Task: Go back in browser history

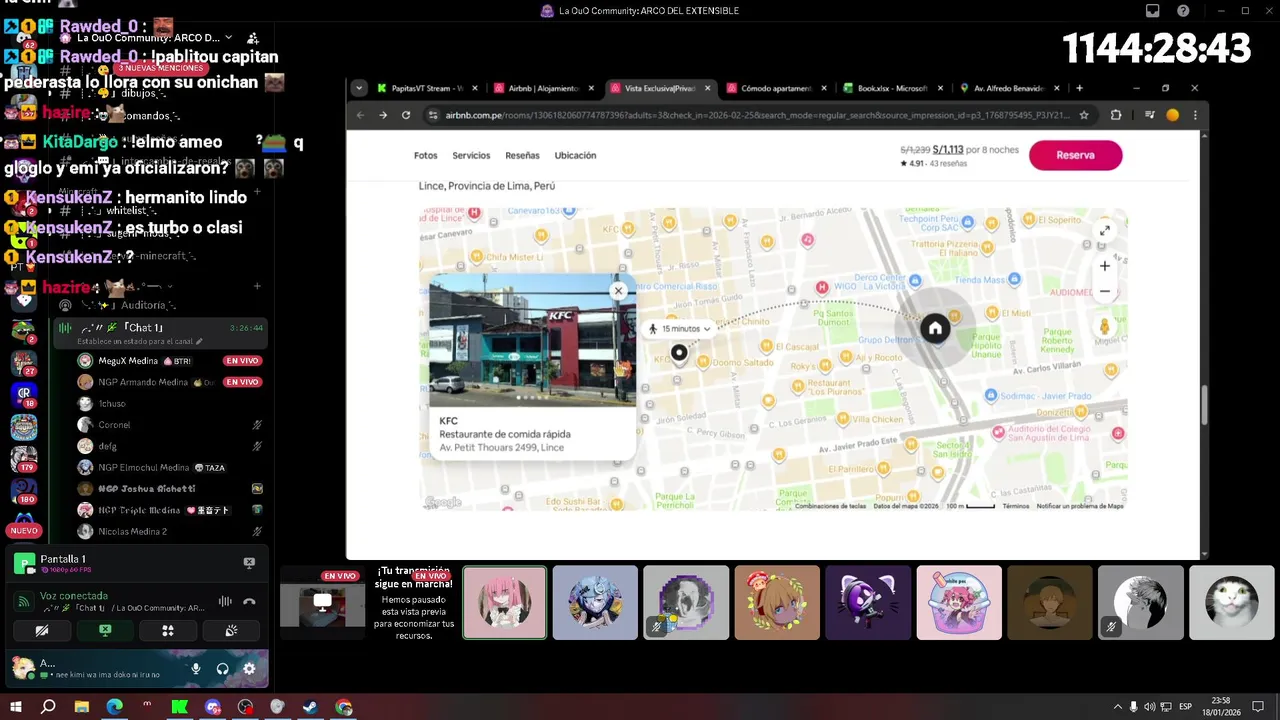Action: point(361,115)
